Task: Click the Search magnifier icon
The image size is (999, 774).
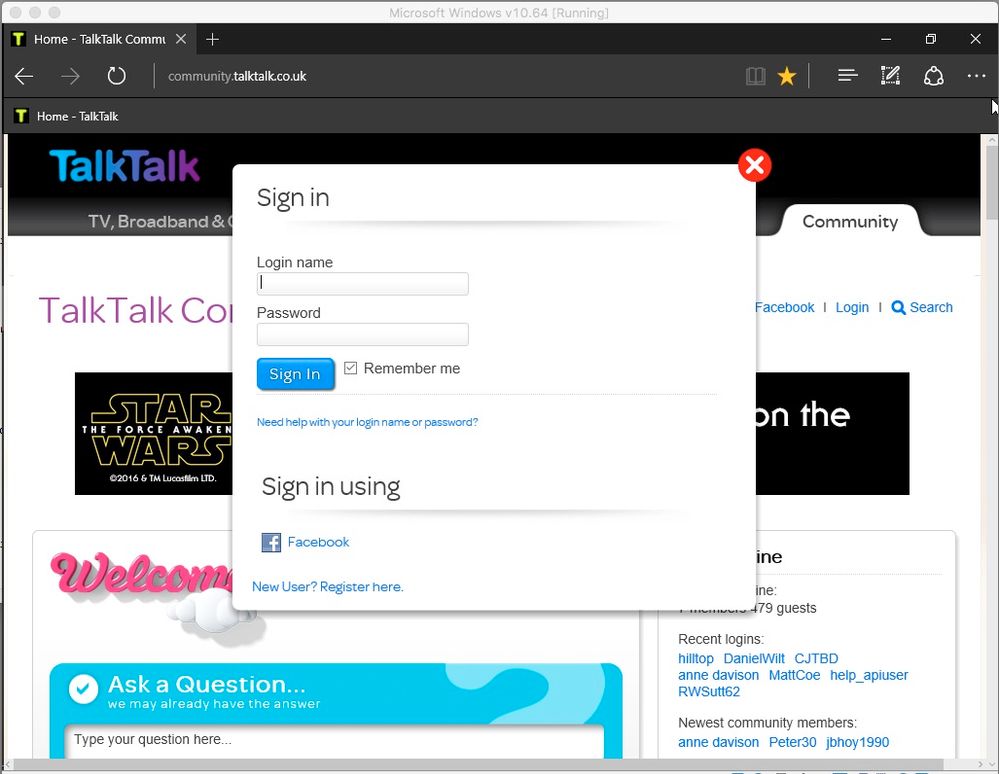Action: (x=898, y=308)
